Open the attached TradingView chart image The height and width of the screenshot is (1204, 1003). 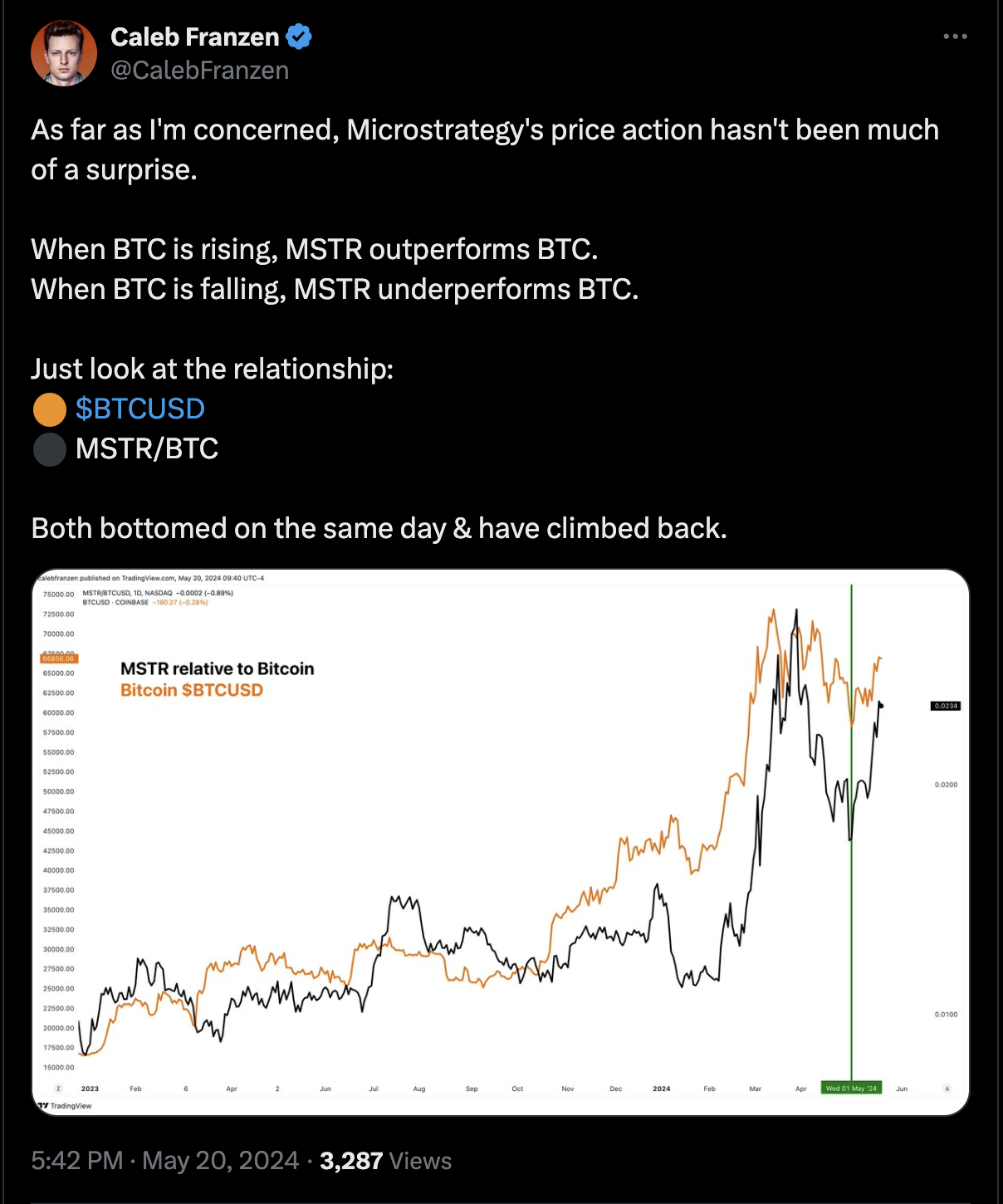[501, 842]
